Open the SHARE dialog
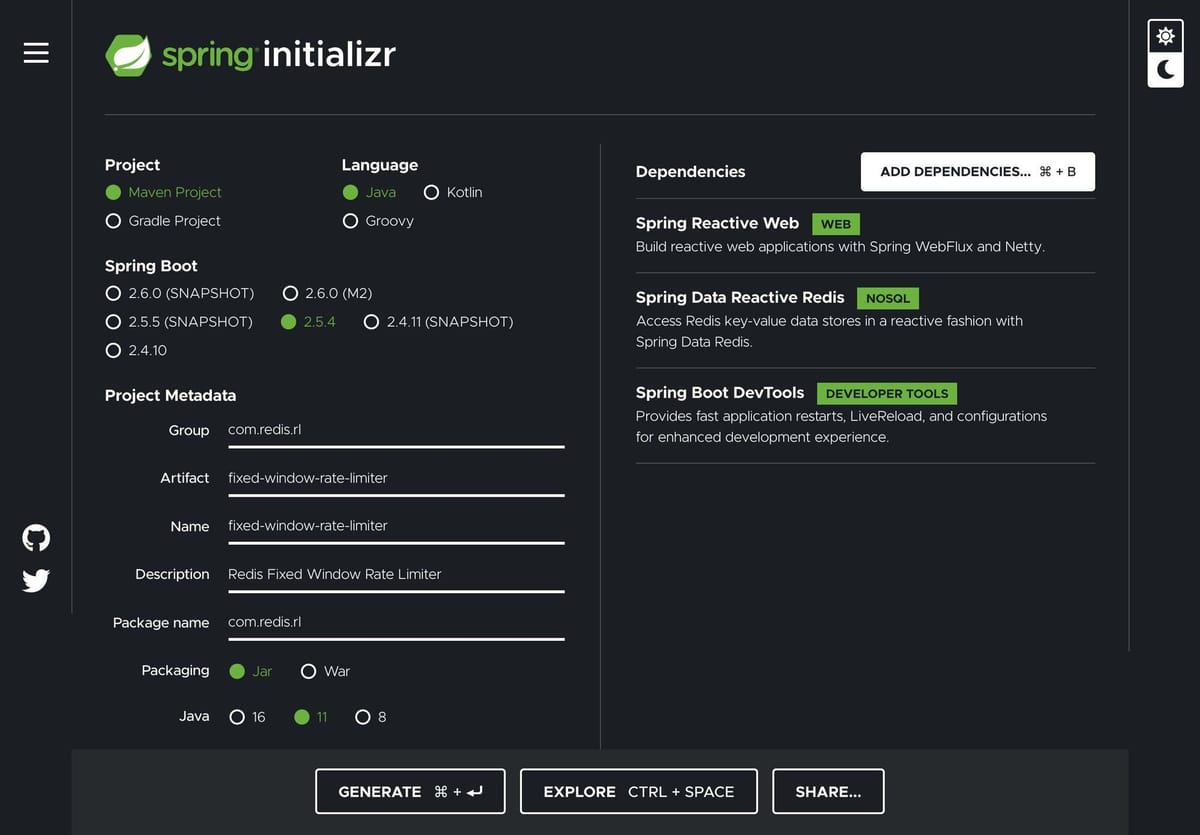Image resolution: width=1200 pixels, height=835 pixels. coord(828,791)
